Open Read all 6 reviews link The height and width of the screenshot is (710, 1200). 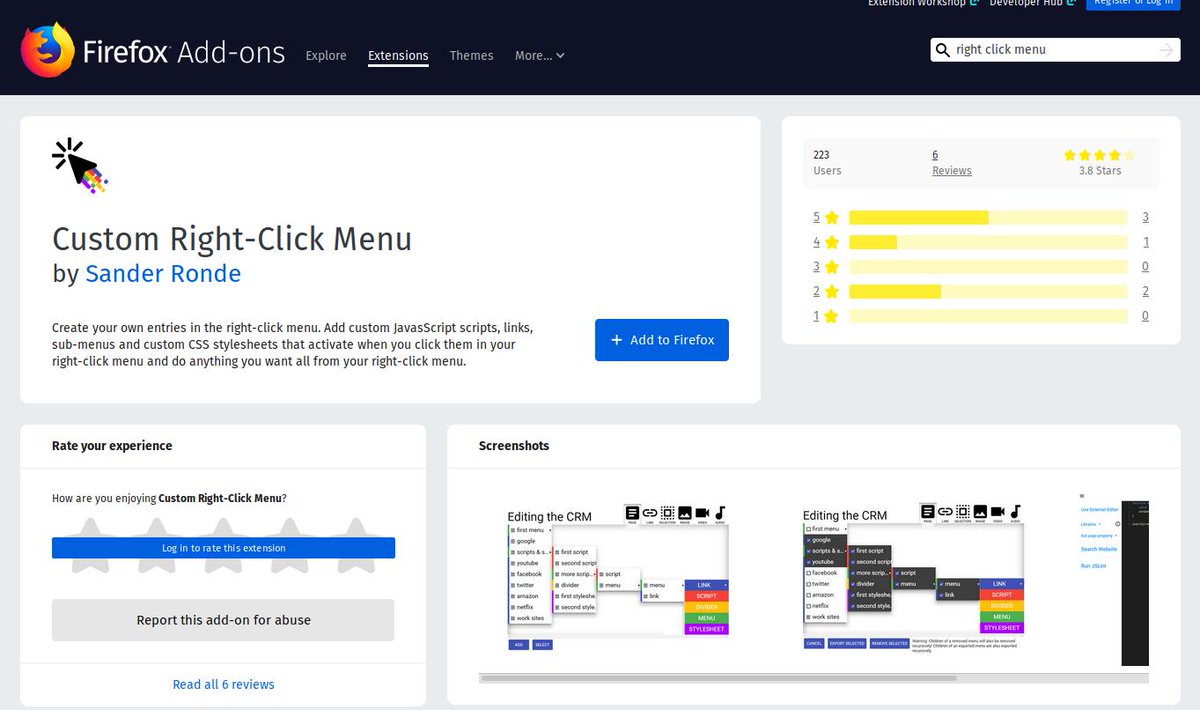[224, 685]
